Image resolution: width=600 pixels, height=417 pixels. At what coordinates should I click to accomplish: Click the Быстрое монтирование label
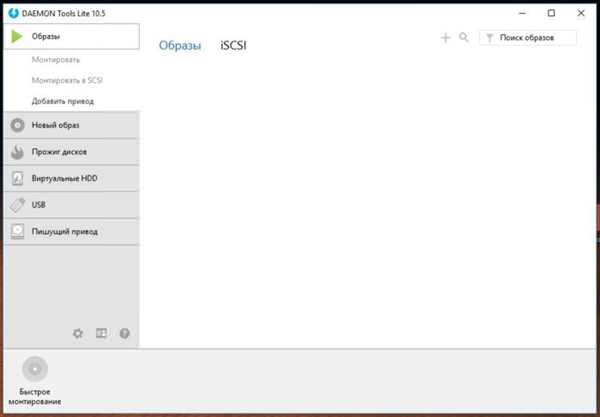[x=35, y=397]
